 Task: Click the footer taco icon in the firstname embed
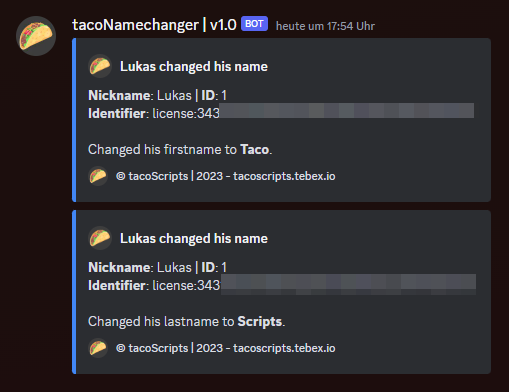pyautogui.click(x=98, y=176)
